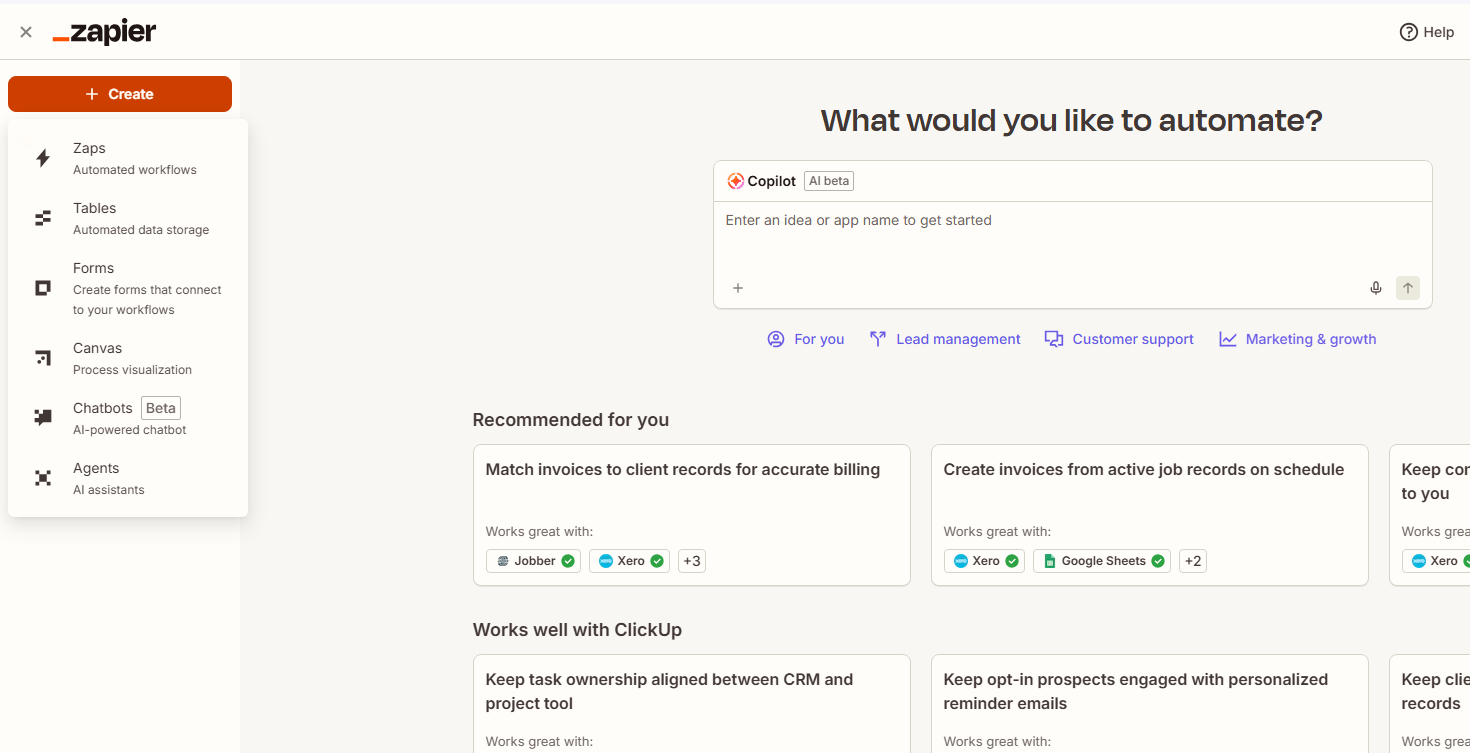Click the Forms icon in Create menu
Screen dimensions: 1470x753
click(x=43, y=288)
